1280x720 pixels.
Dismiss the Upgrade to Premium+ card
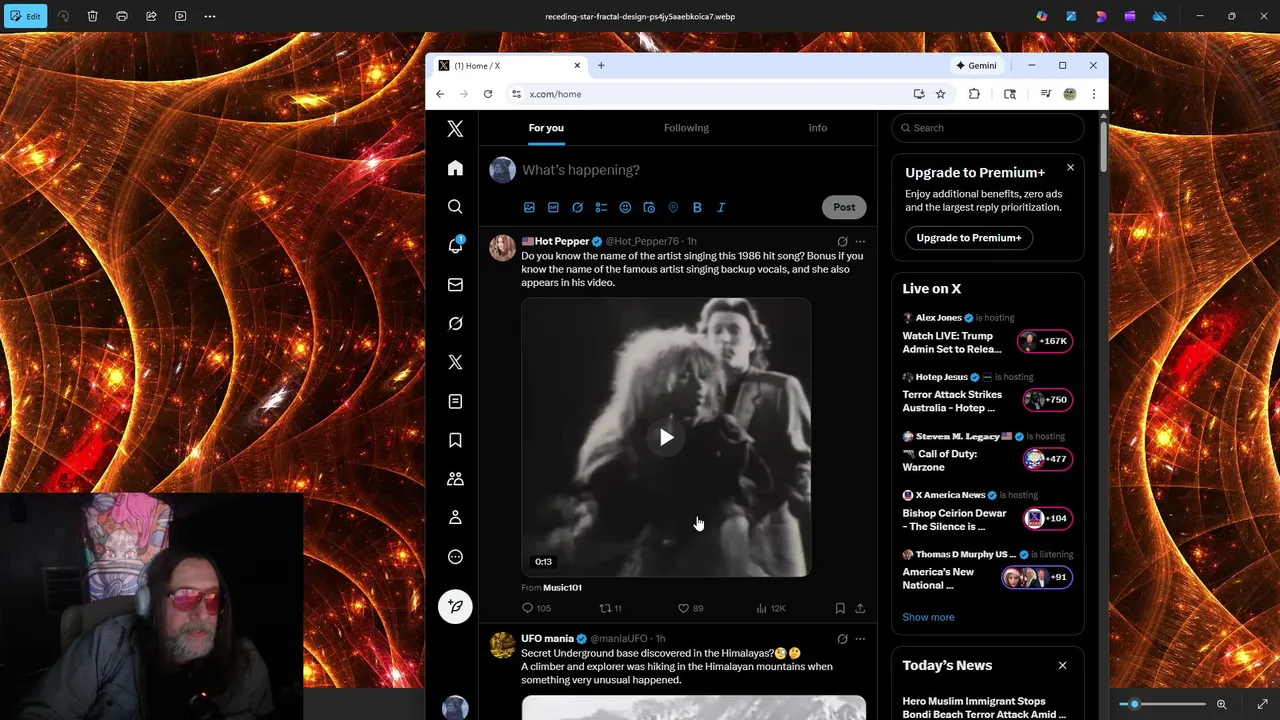tap(1070, 167)
